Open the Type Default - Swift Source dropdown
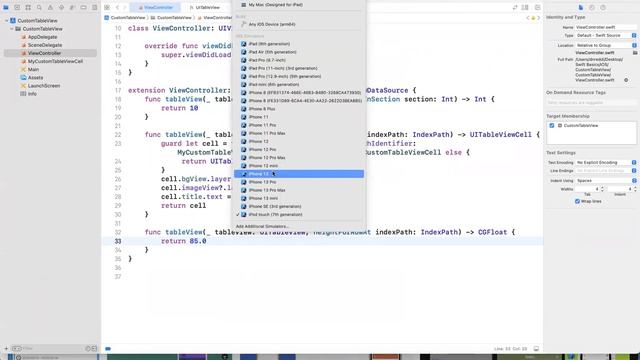 tap(606, 36)
